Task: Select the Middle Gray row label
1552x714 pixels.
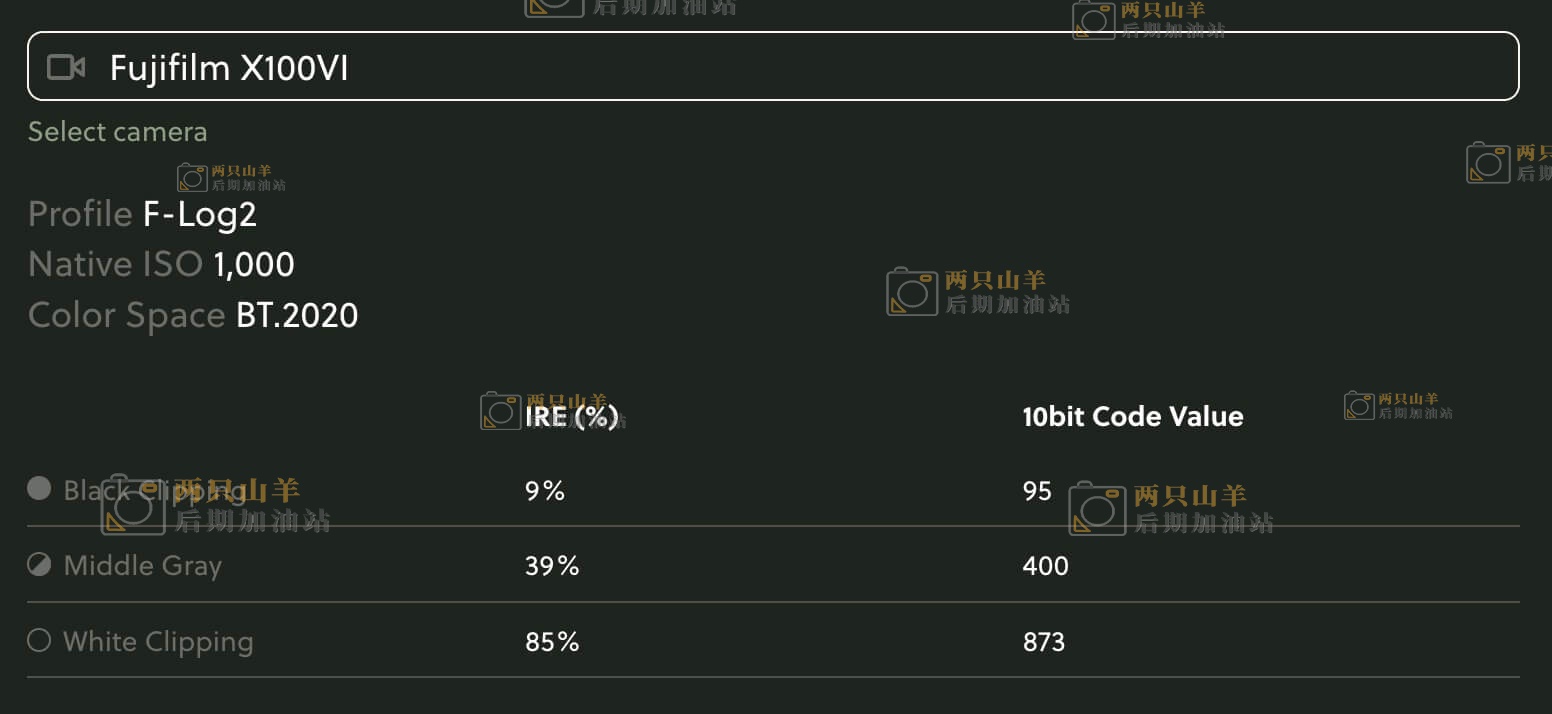Action: [x=142, y=565]
